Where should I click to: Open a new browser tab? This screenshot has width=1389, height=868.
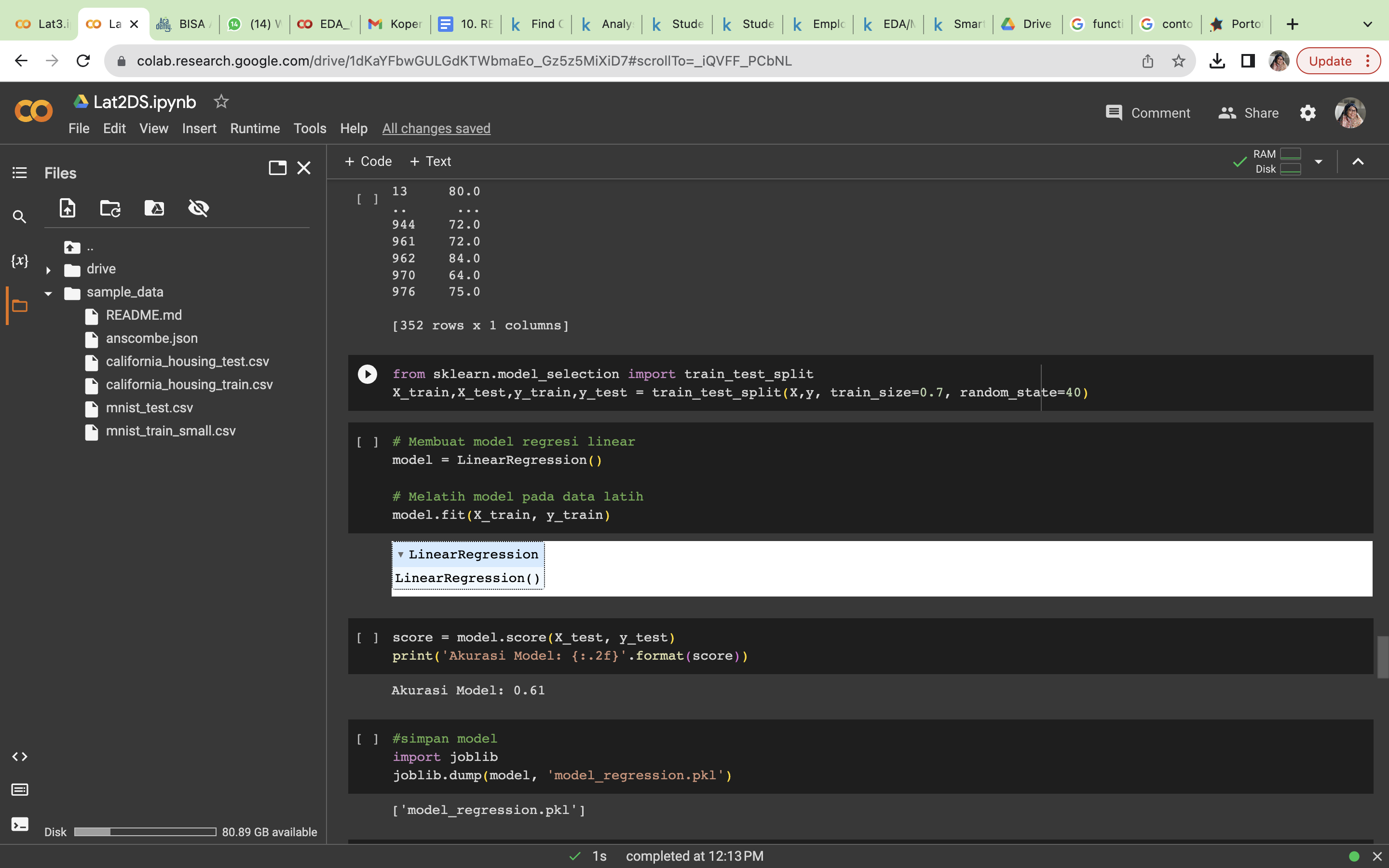(x=1292, y=24)
